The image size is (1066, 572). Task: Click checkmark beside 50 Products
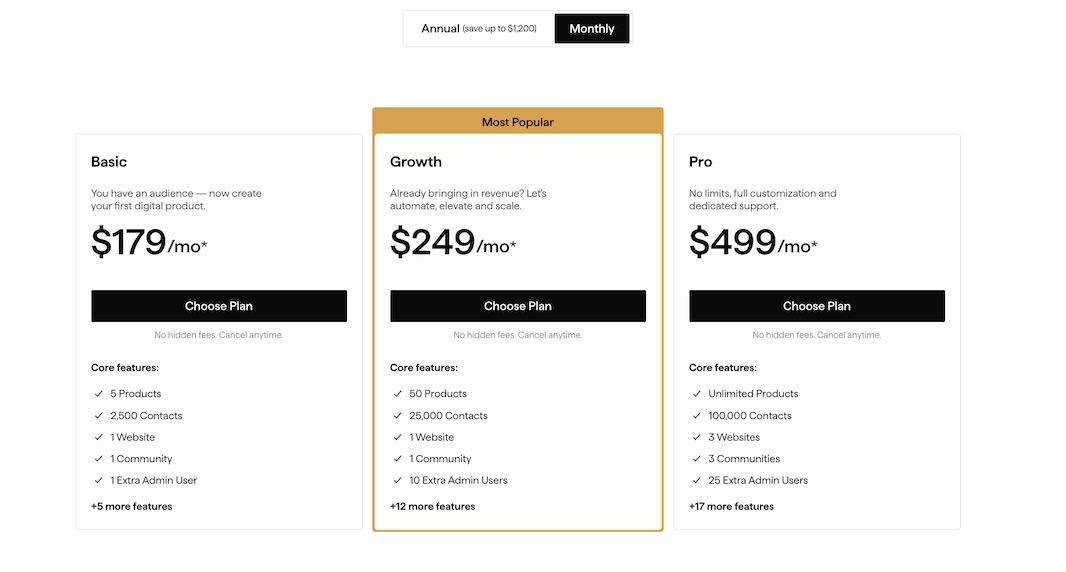coord(398,394)
